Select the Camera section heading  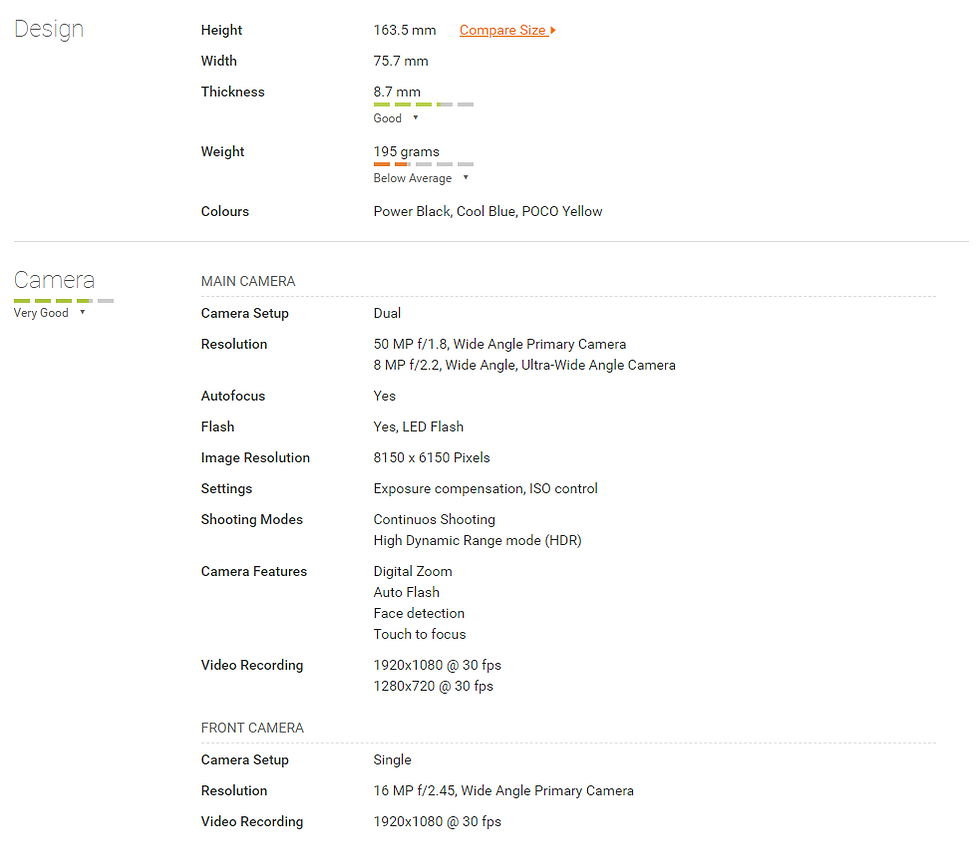click(54, 279)
